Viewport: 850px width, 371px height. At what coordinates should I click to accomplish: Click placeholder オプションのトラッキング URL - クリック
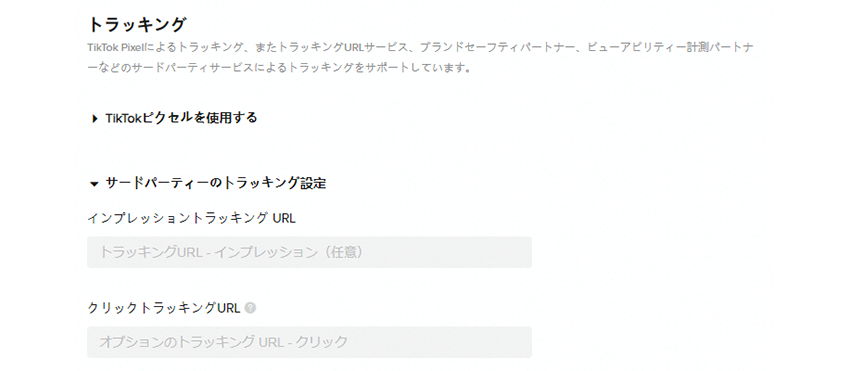223,342
